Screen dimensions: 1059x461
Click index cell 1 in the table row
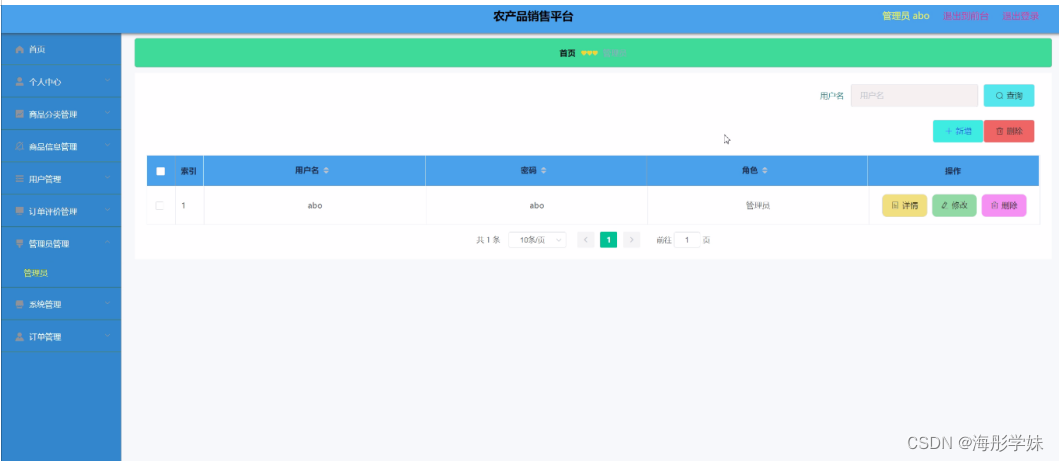coord(183,205)
